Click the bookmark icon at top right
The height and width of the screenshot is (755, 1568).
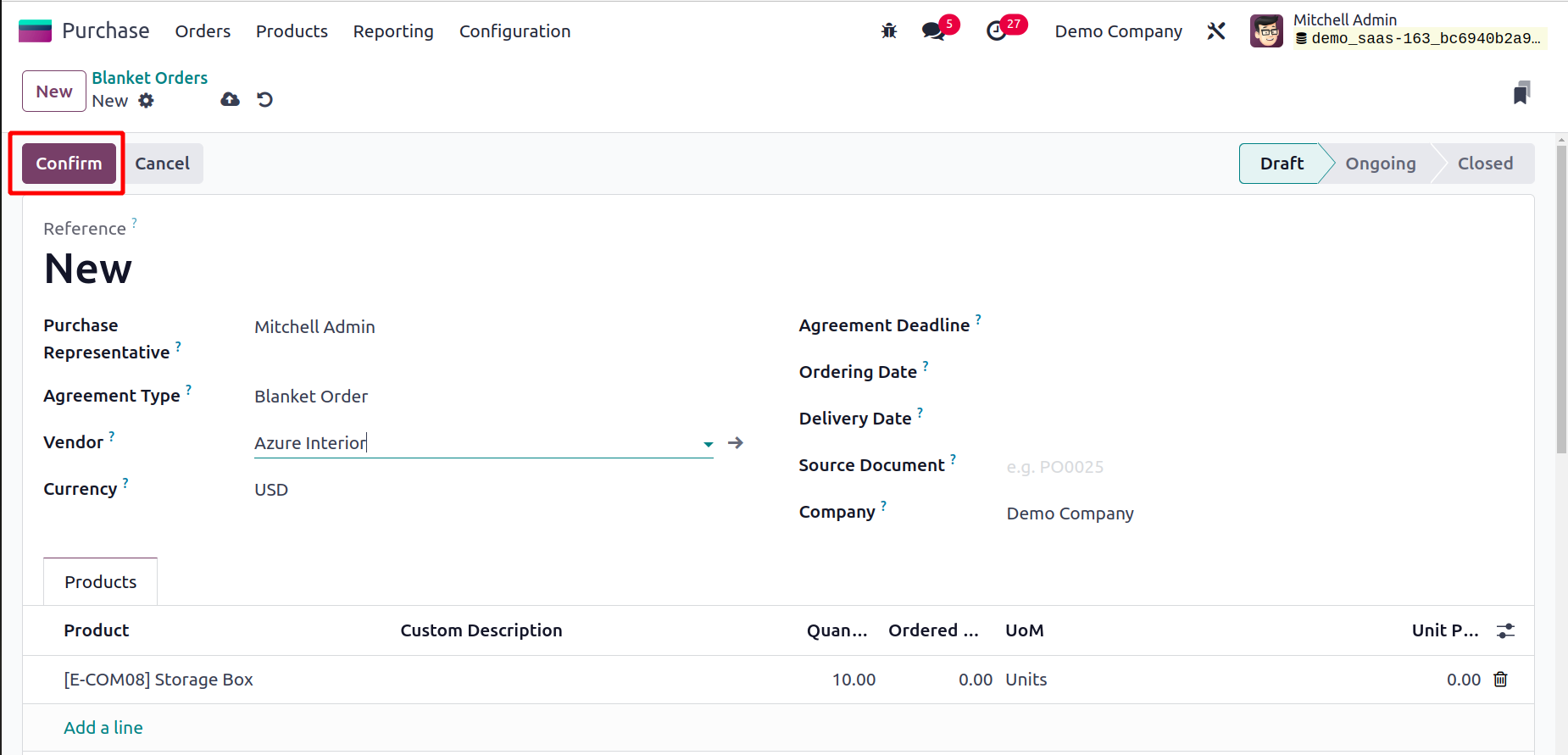(1521, 92)
